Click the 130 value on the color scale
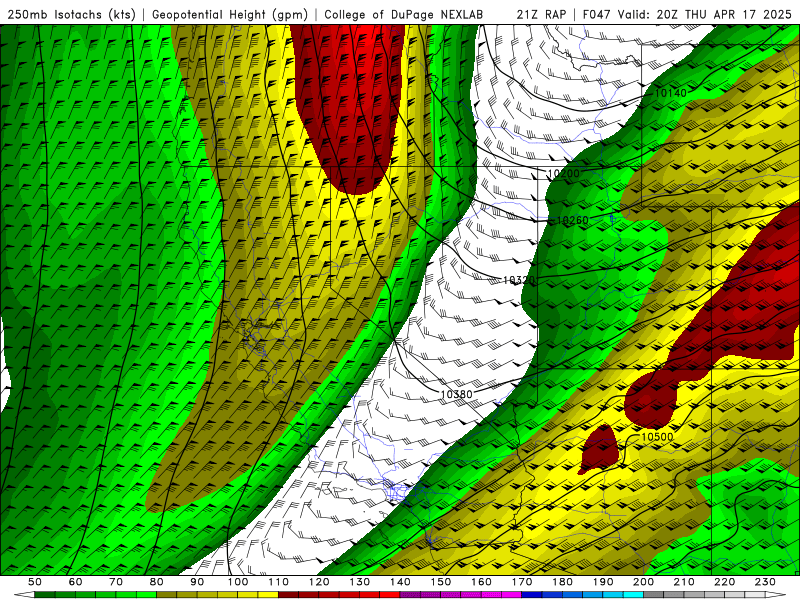 pyautogui.click(x=359, y=582)
